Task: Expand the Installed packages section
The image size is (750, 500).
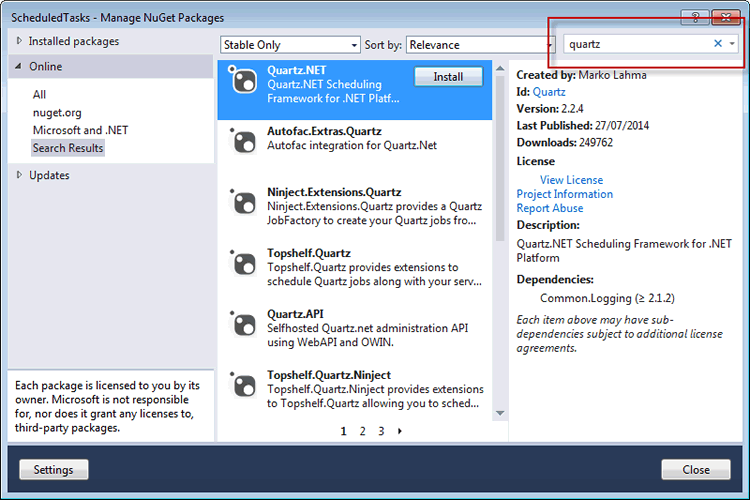Action: (19, 41)
